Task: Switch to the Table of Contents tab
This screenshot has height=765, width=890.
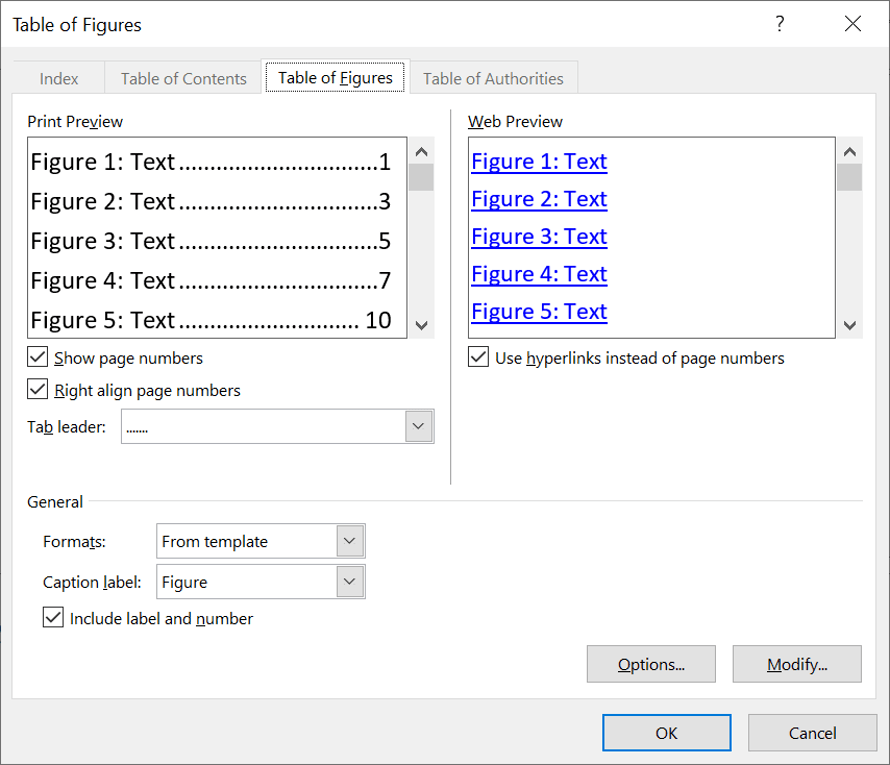Action: tap(183, 78)
